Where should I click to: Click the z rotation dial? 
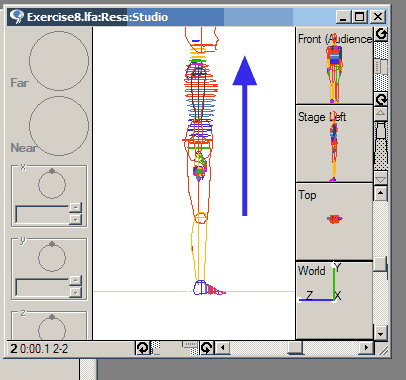click(52, 328)
